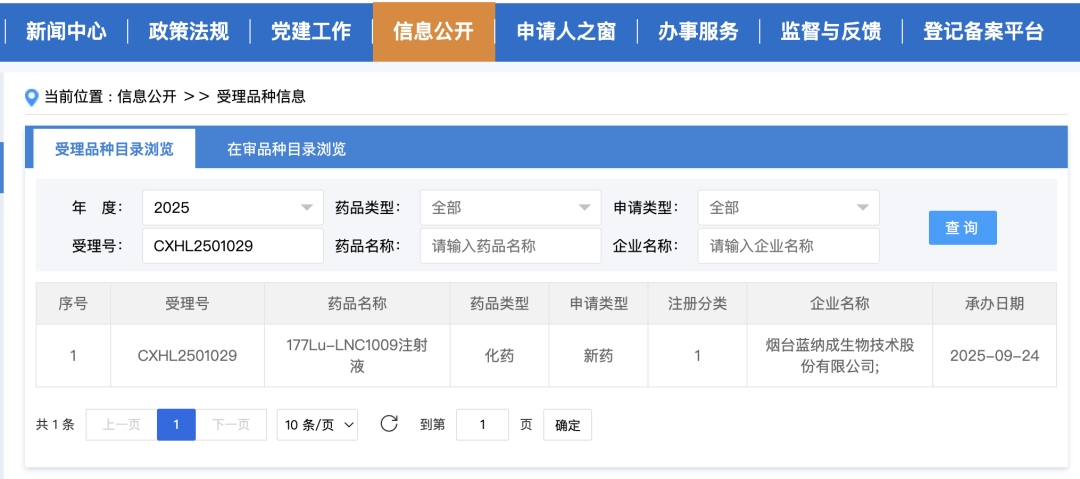Screen dimensions: 1080x479
Task: Click the location pin icon in breadcrumb
Action: click(31, 97)
